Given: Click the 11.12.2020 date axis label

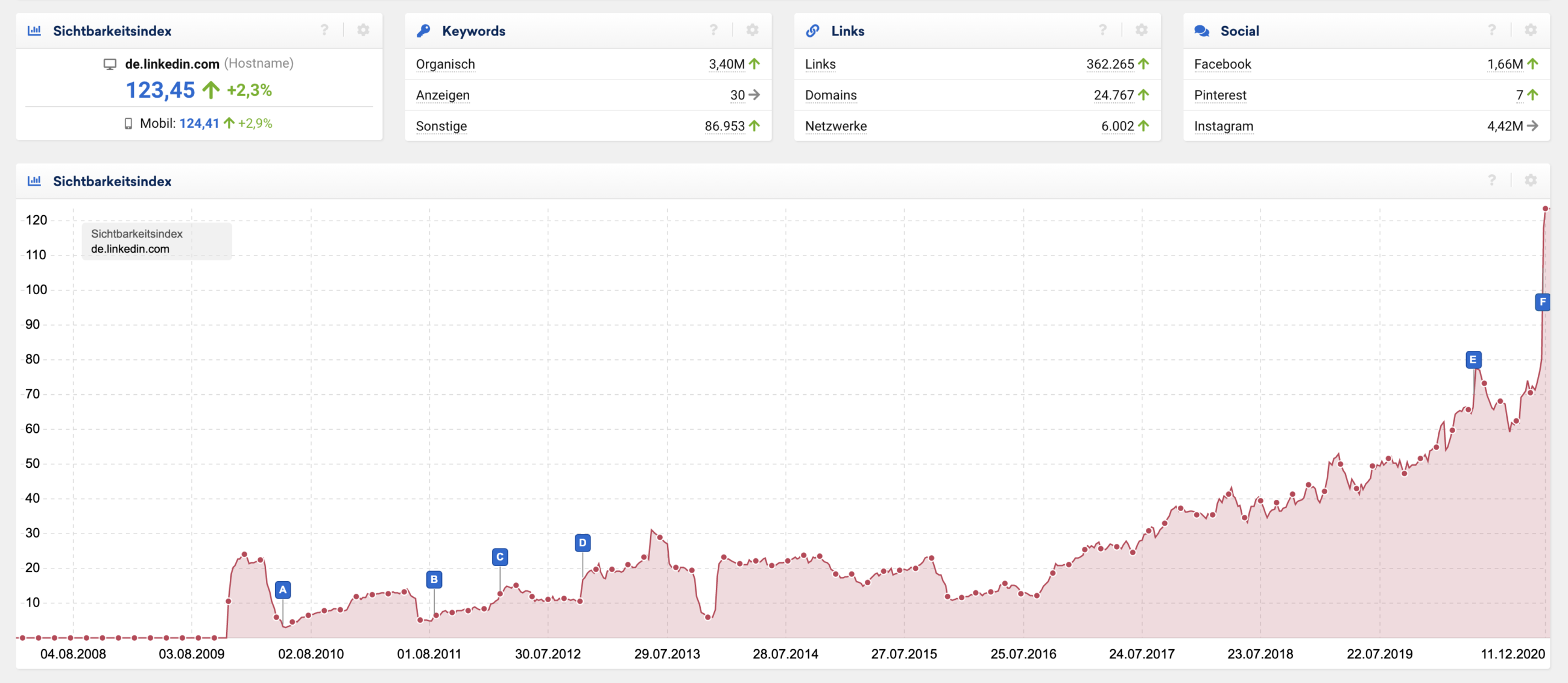Looking at the screenshot, I should [1512, 654].
